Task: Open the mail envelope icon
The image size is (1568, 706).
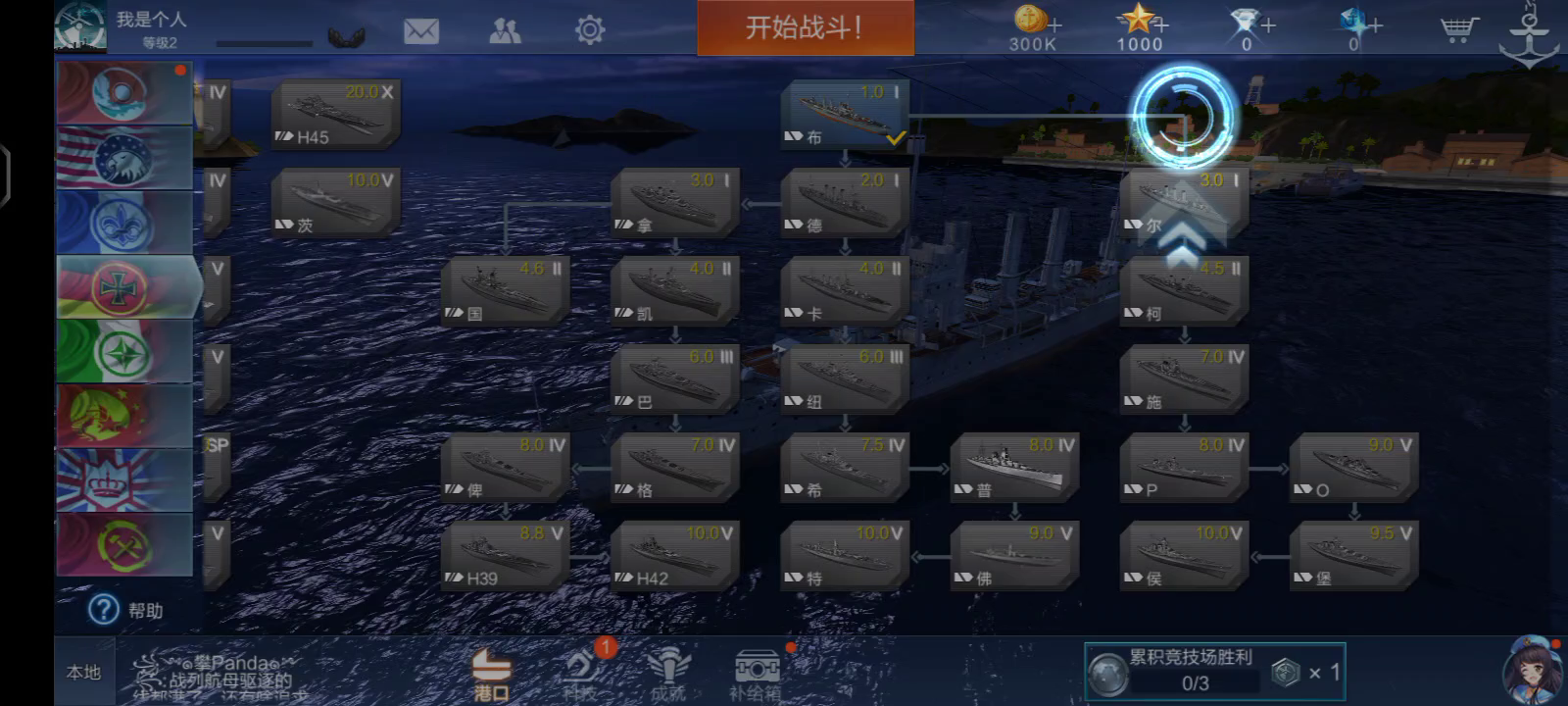Action: pyautogui.click(x=421, y=30)
